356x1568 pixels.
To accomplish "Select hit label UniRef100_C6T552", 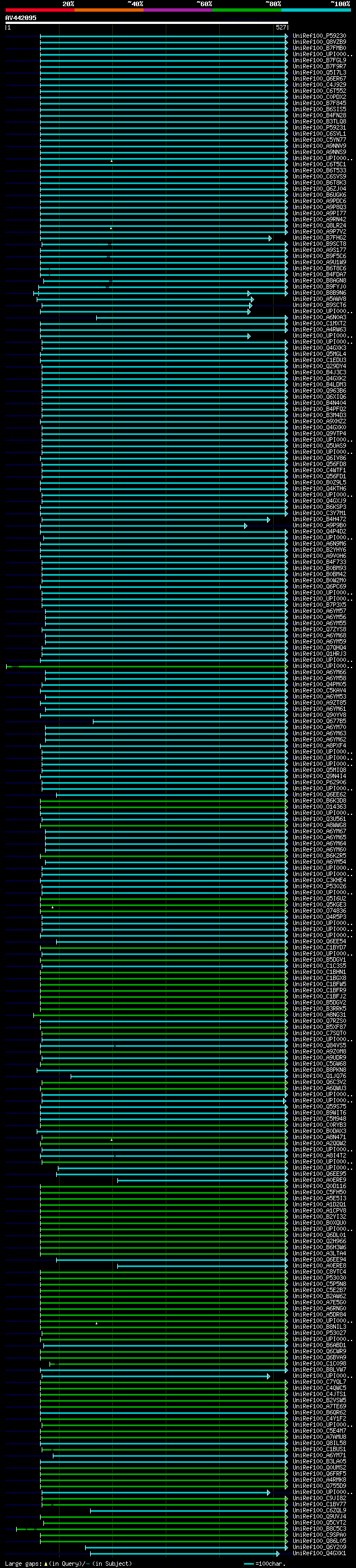I will point(319,91).
